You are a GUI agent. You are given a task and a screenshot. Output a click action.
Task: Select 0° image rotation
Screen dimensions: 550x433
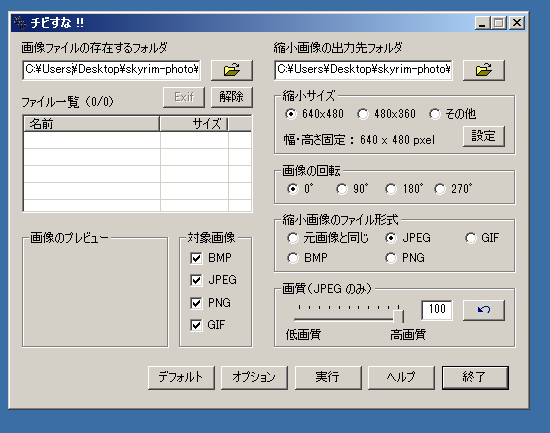point(300,189)
